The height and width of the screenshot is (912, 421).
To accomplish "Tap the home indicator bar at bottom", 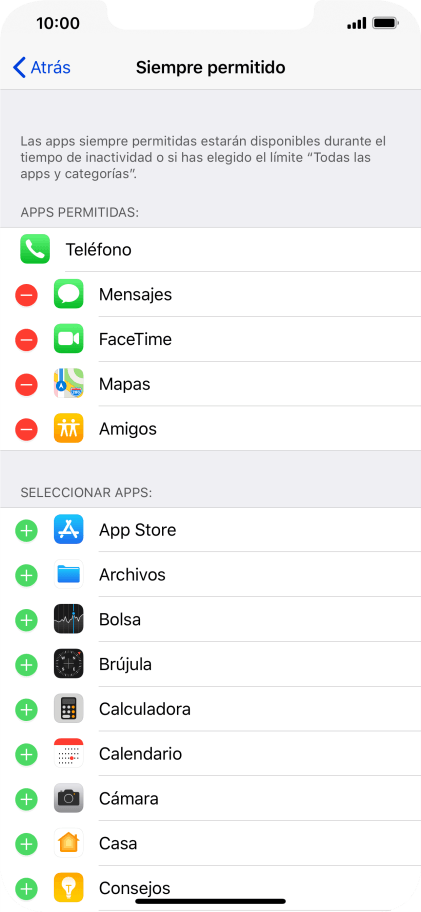I will (210, 902).
